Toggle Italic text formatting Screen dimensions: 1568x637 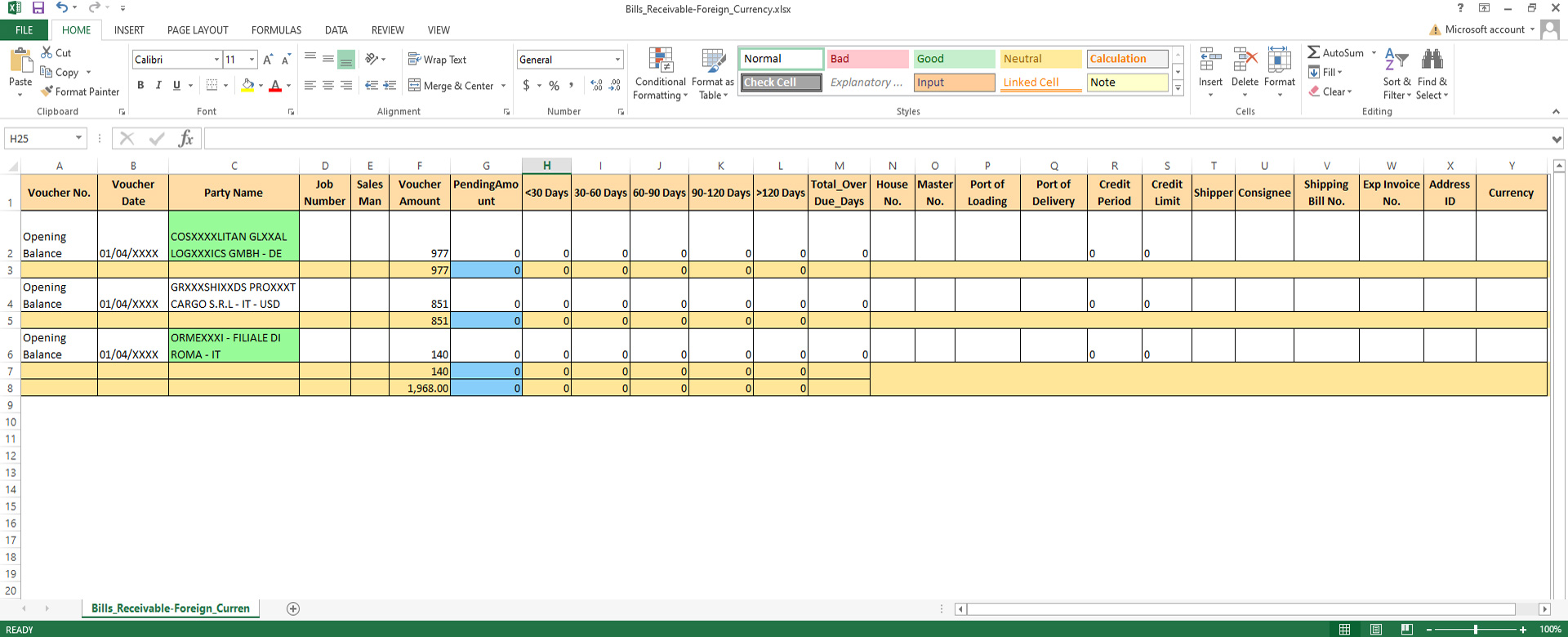pos(158,85)
